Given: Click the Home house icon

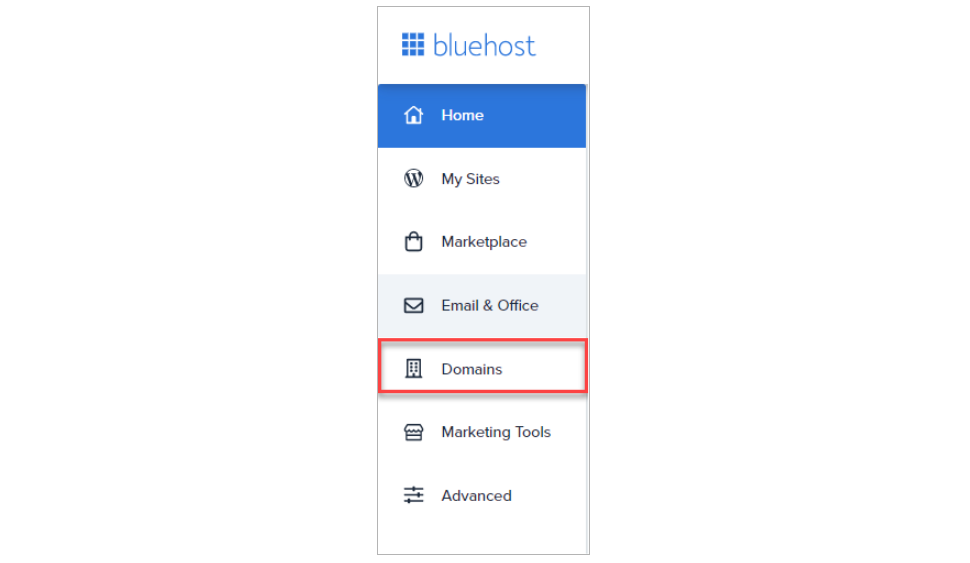Looking at the screenshot, I should (413, 115).
